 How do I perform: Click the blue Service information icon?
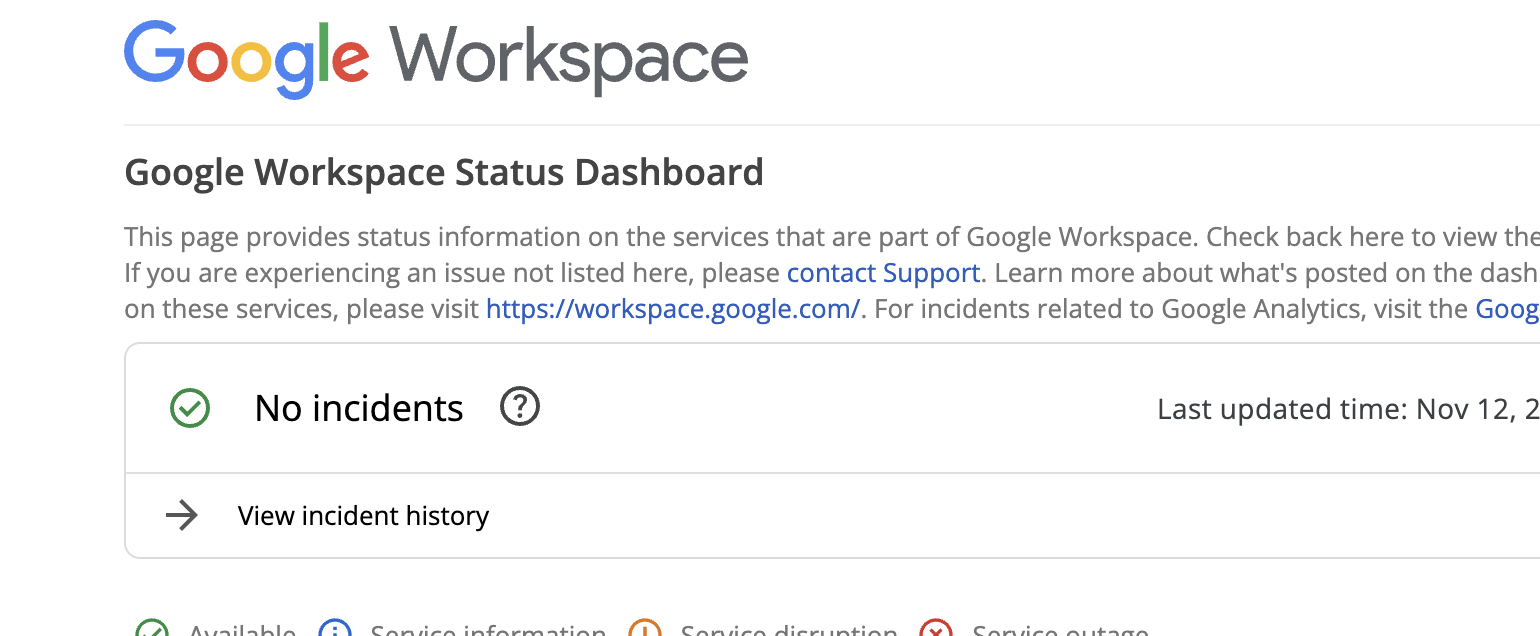click(x=335, y=630)
